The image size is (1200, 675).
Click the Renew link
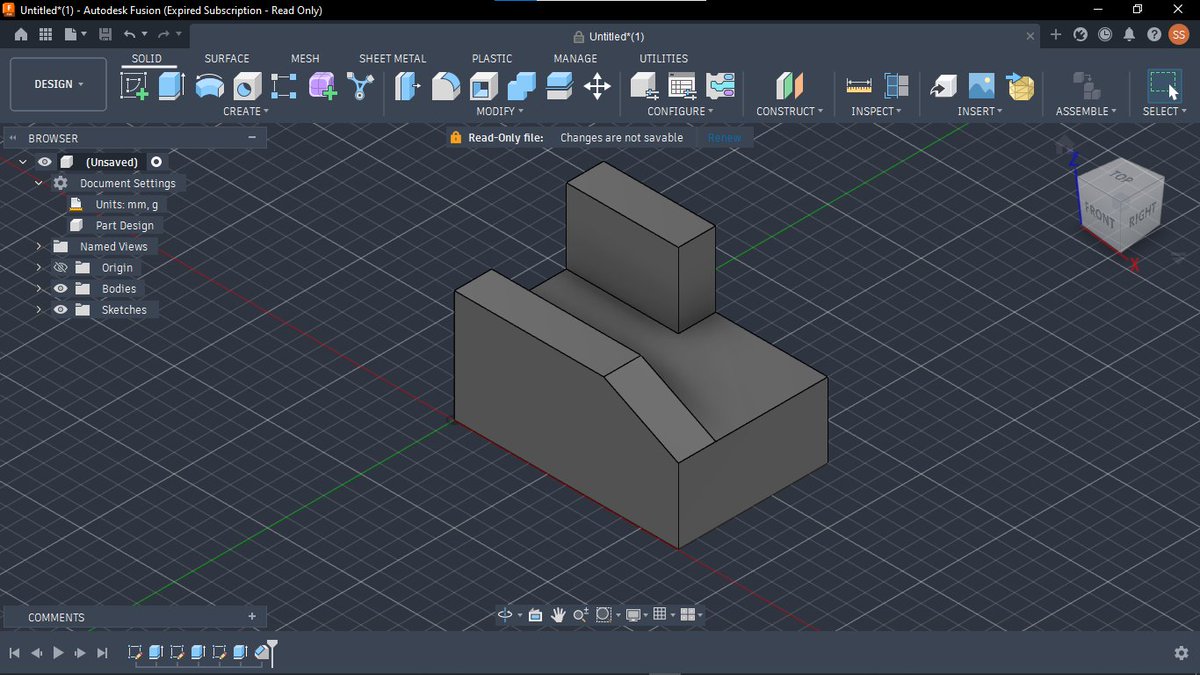[x=725, y=138]
